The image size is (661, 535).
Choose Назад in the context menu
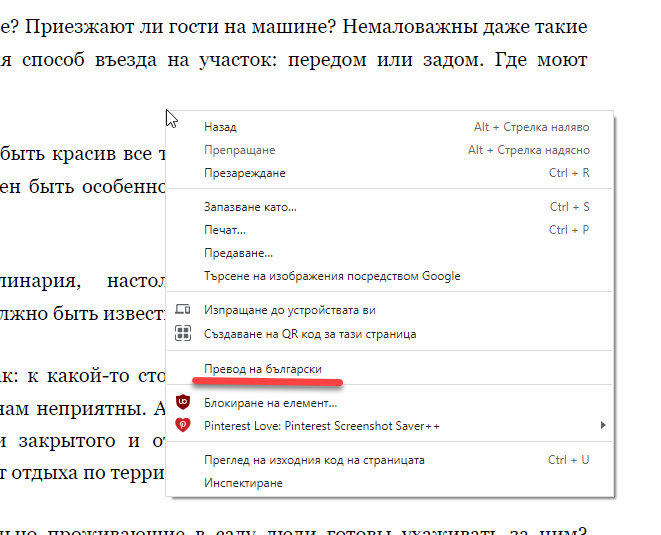(390, 127)
